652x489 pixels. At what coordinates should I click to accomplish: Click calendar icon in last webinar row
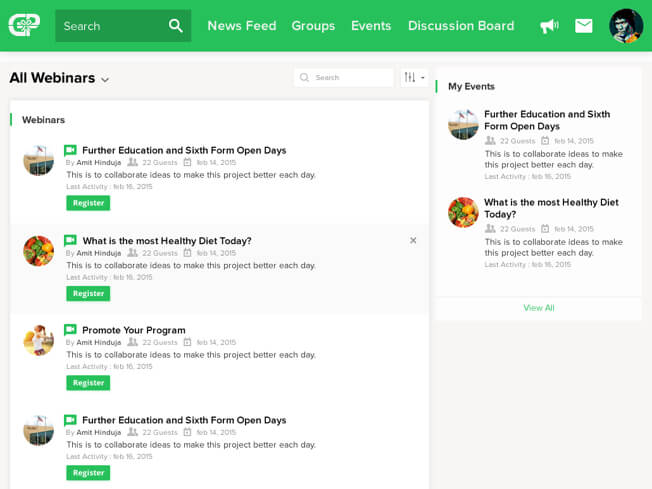pos(188,432)
